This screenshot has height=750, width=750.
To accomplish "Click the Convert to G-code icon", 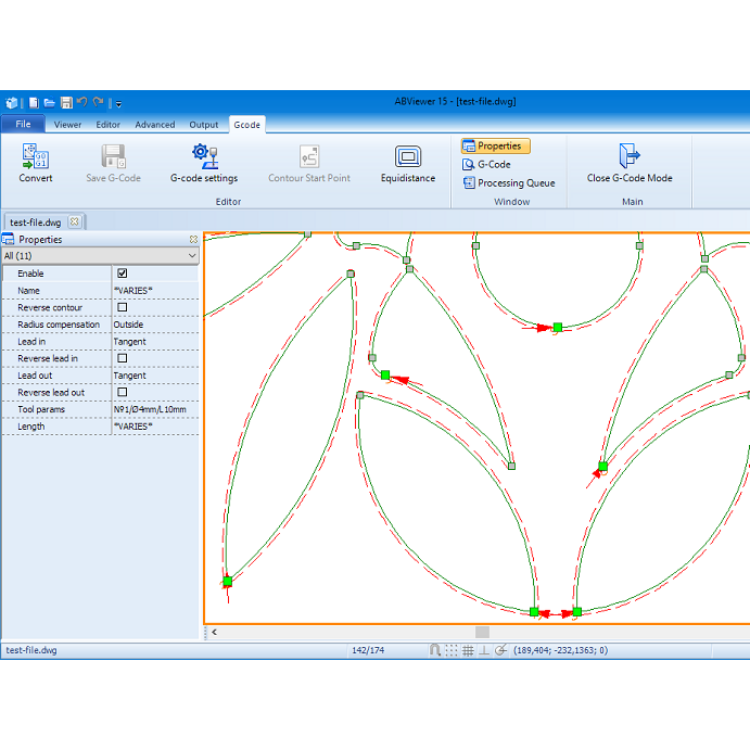I will [x=36, y=157].
